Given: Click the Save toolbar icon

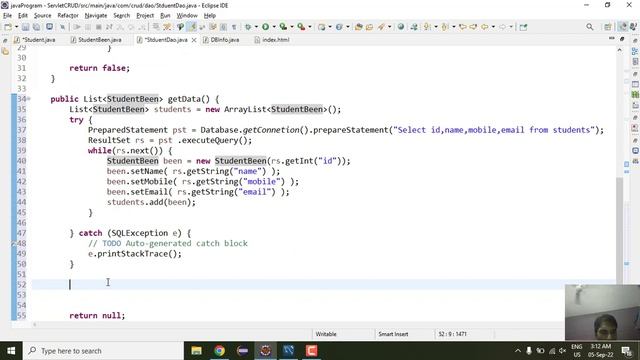Looking at the screenshot, I should (x=25, y=27).
